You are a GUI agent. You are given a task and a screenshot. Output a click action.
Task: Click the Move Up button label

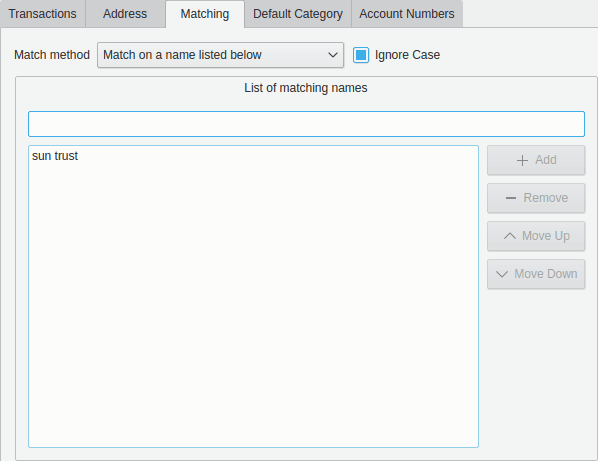point(546,236)
